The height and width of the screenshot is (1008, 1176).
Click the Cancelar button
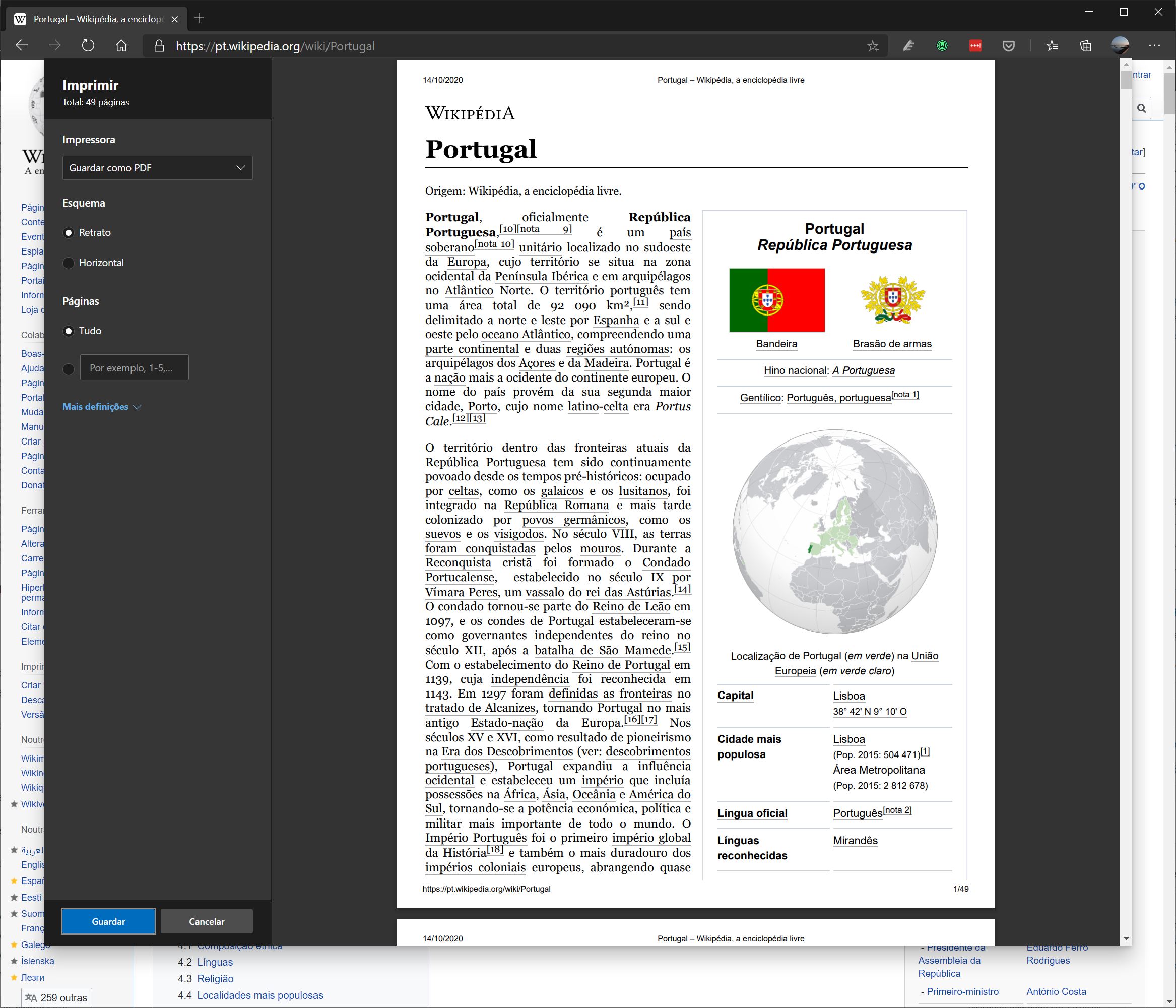[207, 921]
